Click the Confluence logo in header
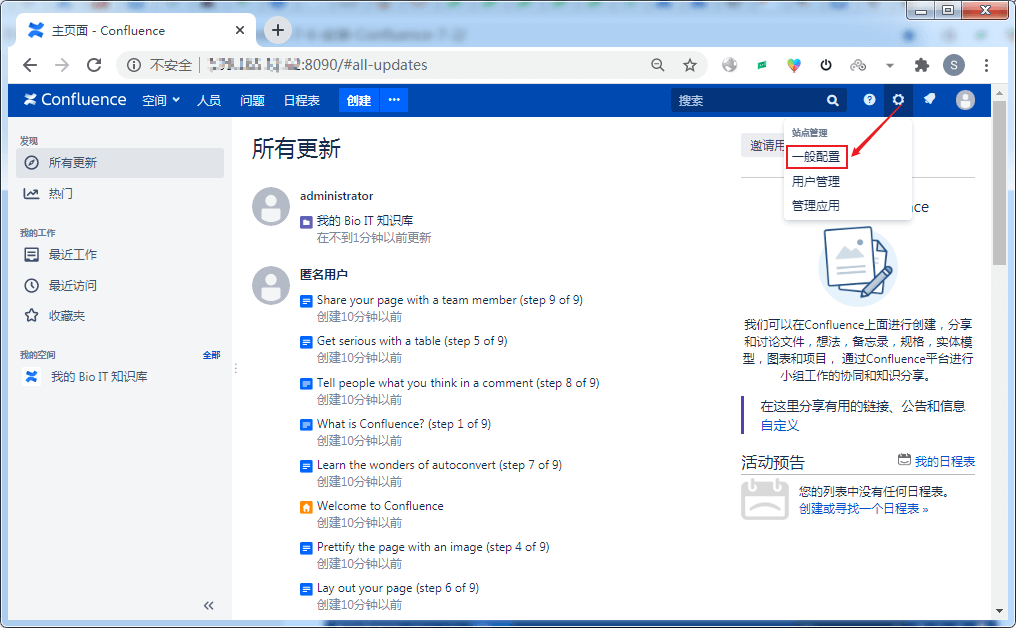 pyautogui.click(x=75, y=100)
